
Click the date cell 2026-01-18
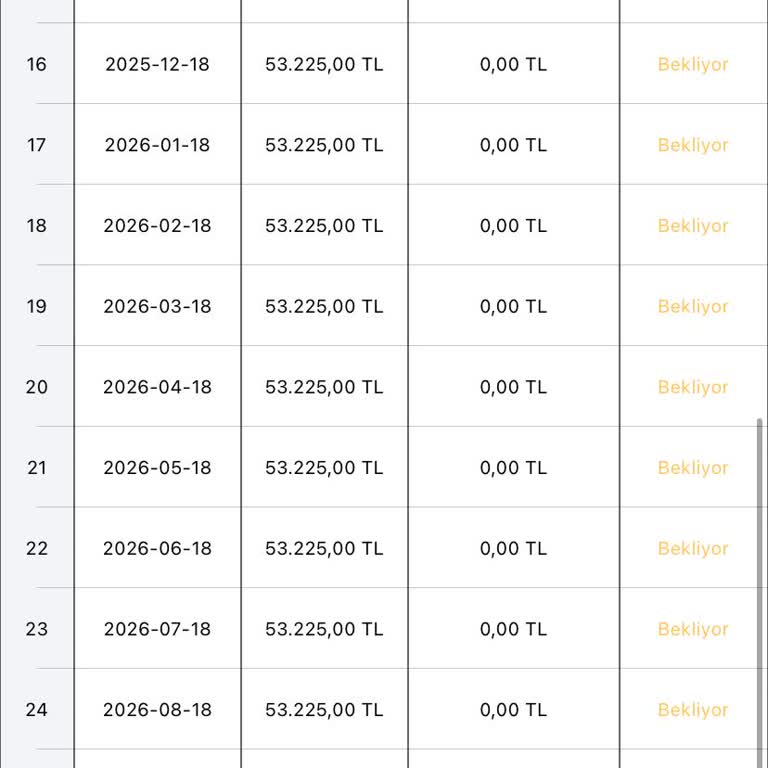click(157, 145)
